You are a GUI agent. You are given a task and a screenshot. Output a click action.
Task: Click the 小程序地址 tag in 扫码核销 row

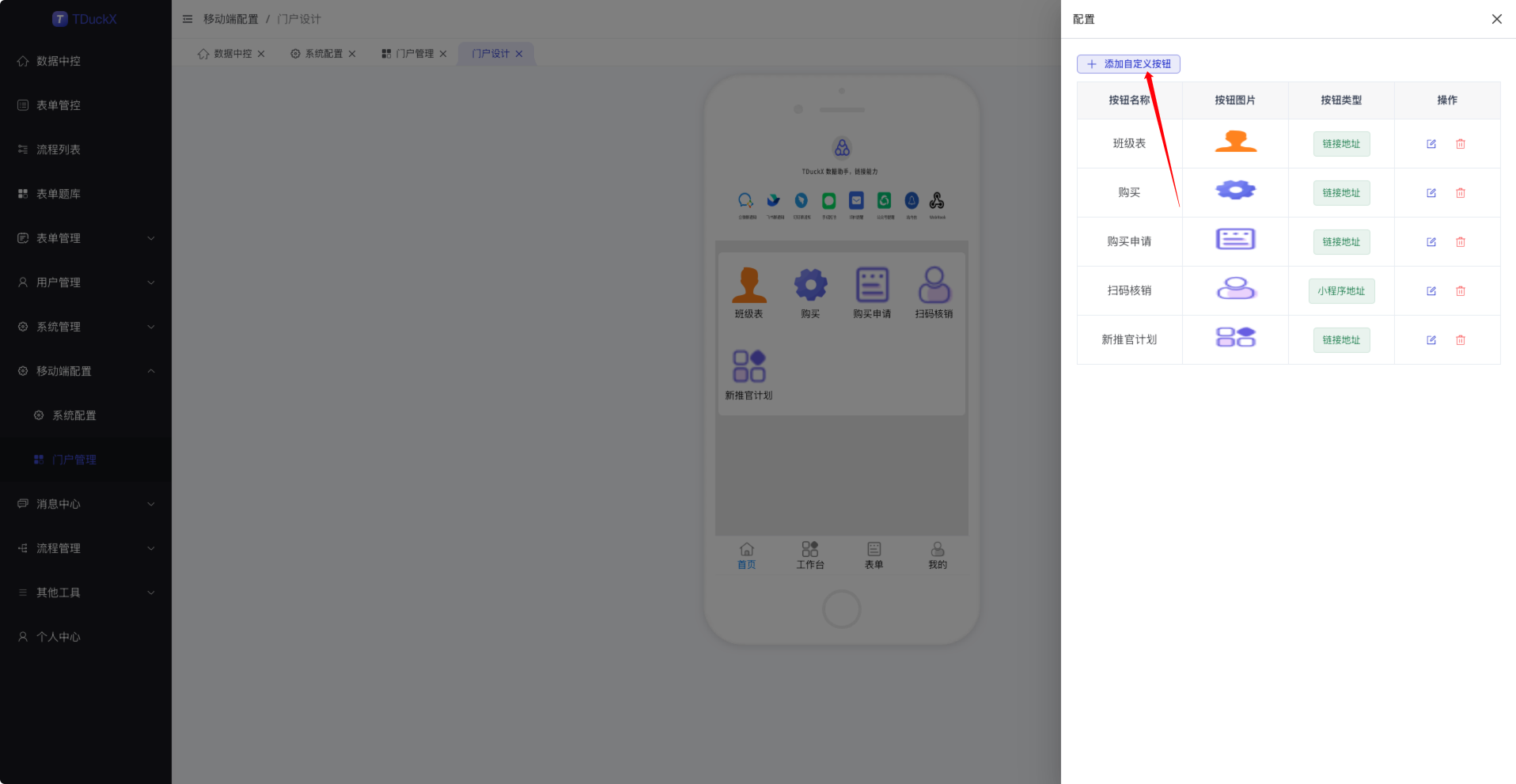coord(1341,291)
